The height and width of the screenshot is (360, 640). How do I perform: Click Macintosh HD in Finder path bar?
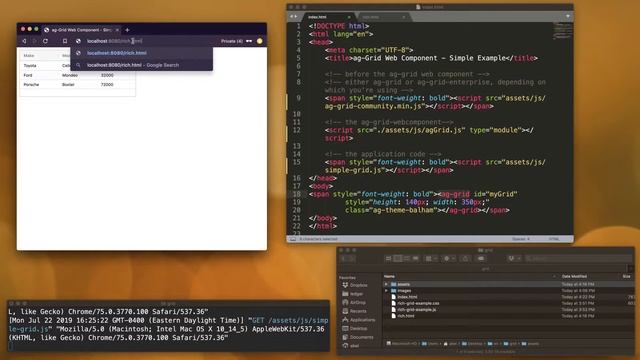pos(402,344)
